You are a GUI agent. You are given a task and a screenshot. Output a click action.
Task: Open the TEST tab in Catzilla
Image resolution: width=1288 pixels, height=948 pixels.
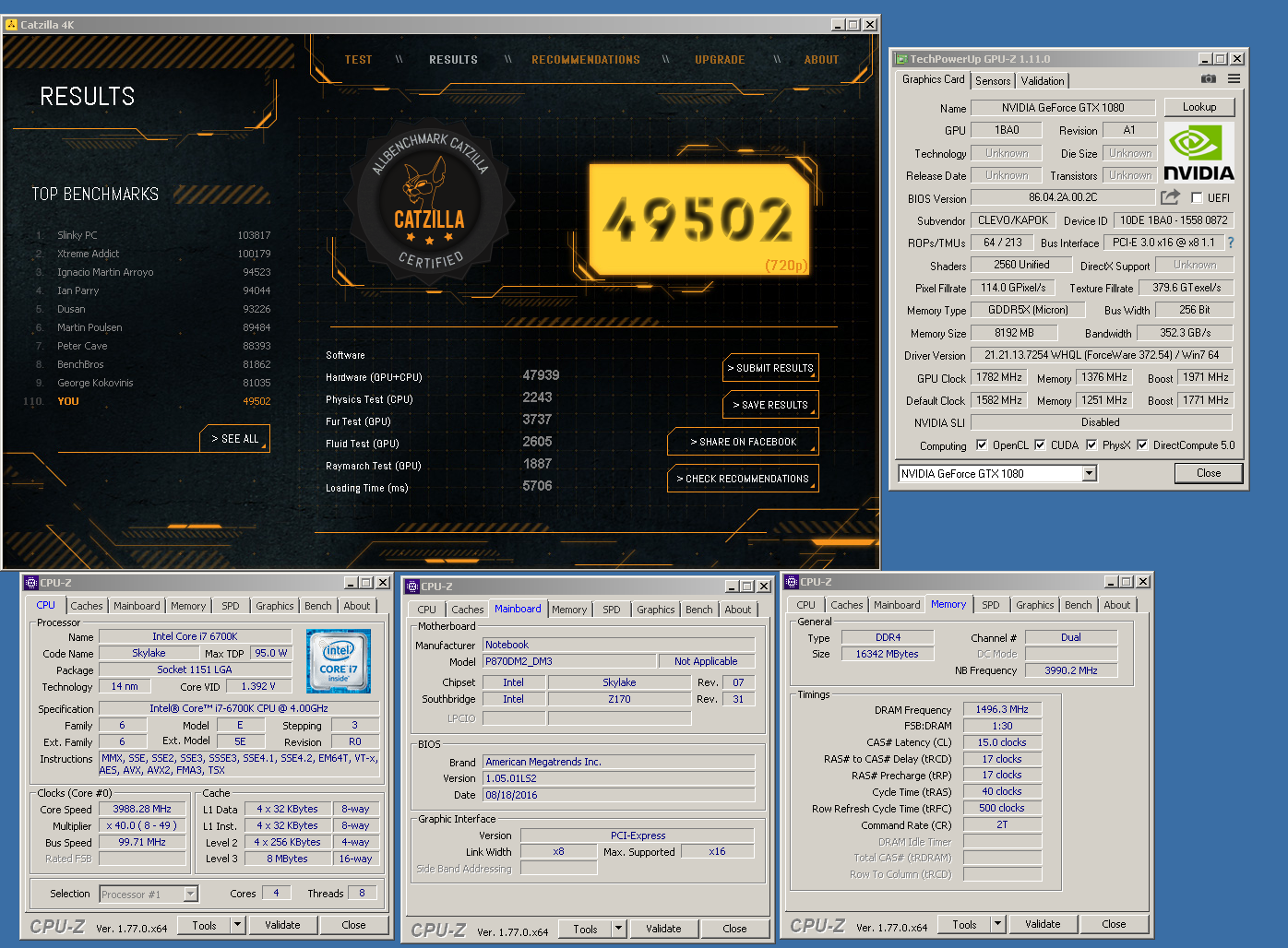pyautogui.click(x=358, y=60)
